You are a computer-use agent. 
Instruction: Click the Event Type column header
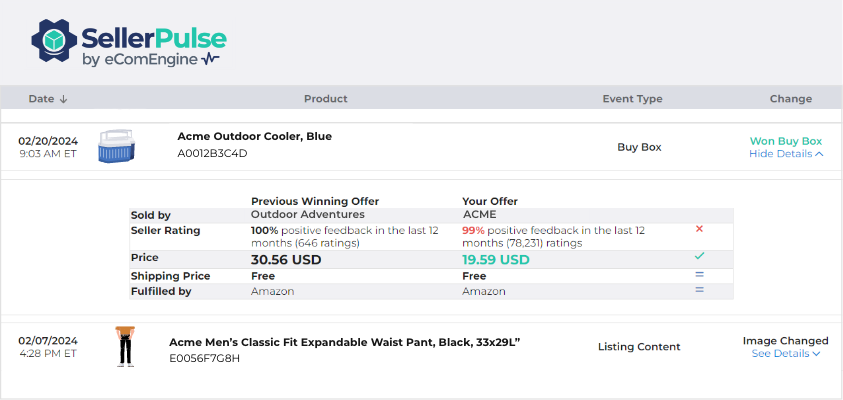[x=632, y=99]
